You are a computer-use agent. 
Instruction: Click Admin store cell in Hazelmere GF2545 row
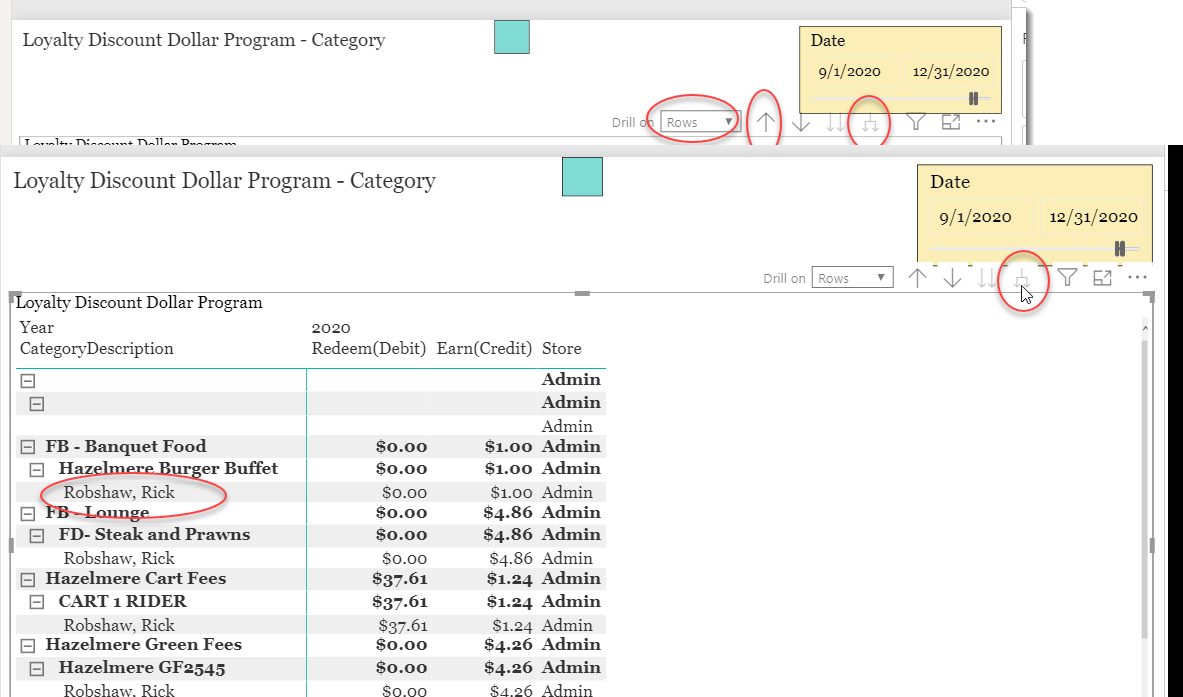[x=571, y=668]
